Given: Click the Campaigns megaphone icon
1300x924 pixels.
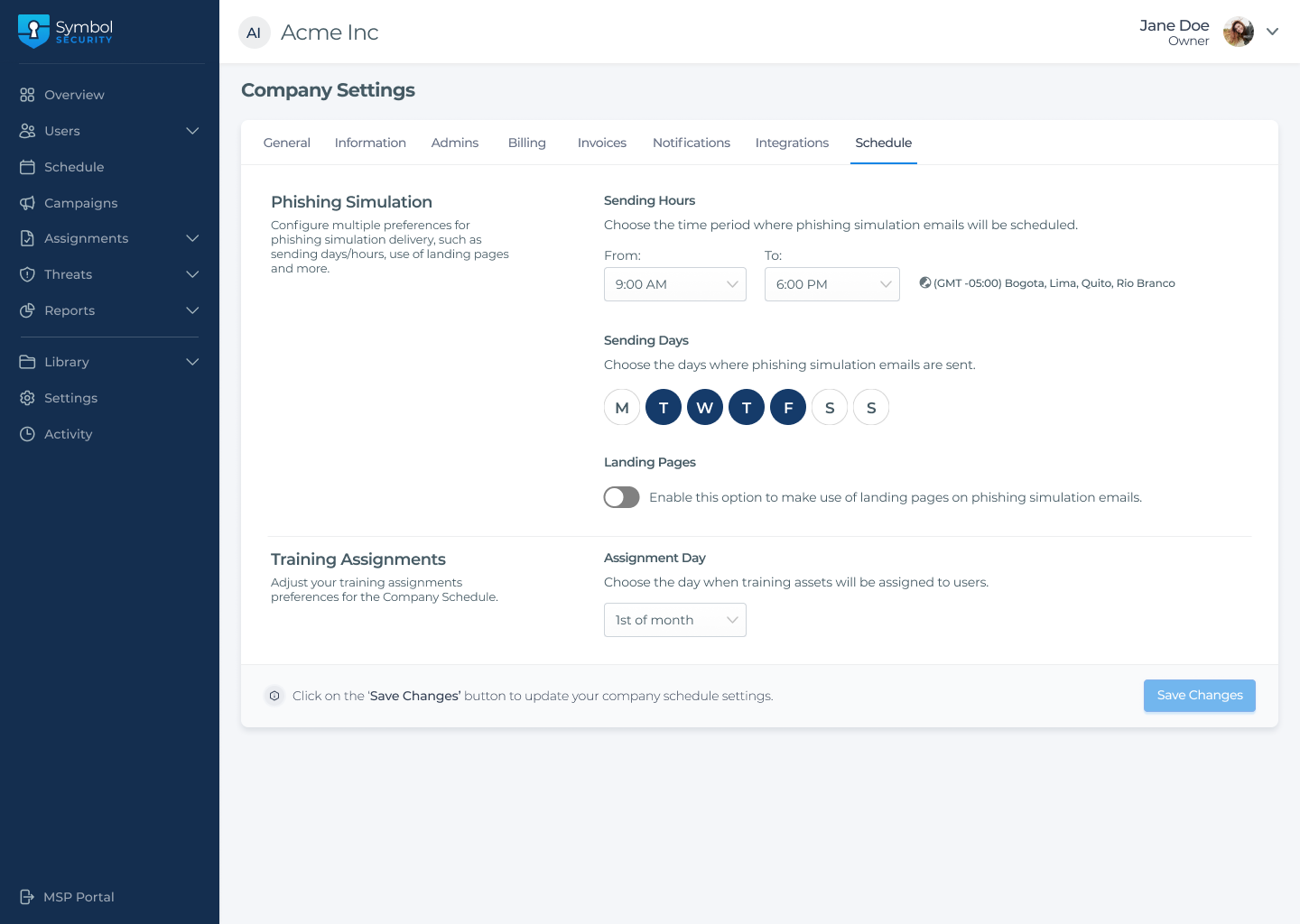Looking at the screenshot, I should [27, 203].
